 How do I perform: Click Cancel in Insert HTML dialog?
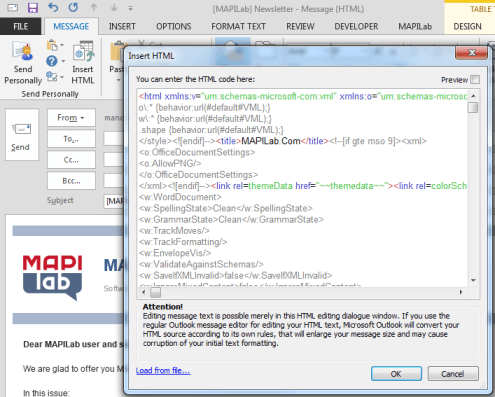click(x=453, y=374)
